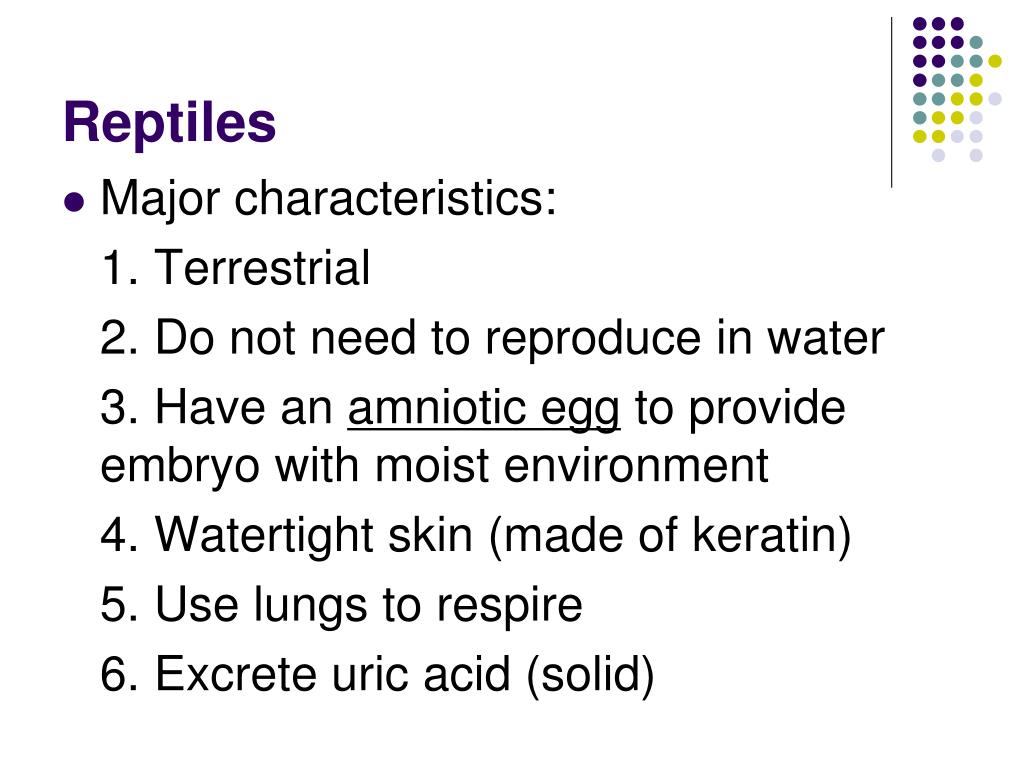Screen dimensions: 1024x768
Task: Click the vertical divider line beside the dots
Action: [x=892, y=103]
